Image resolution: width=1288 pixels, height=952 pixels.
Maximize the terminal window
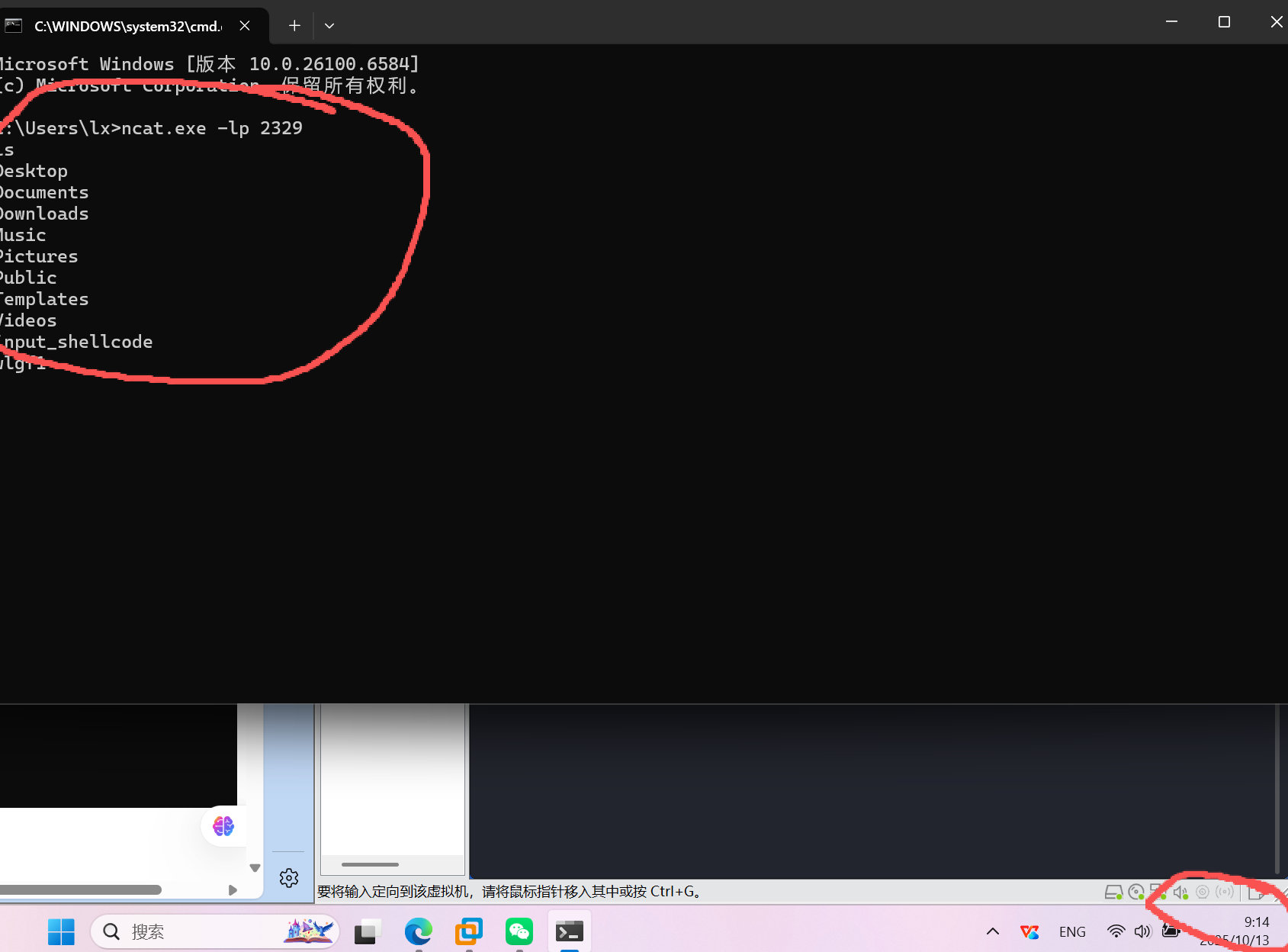point(1224,22)
